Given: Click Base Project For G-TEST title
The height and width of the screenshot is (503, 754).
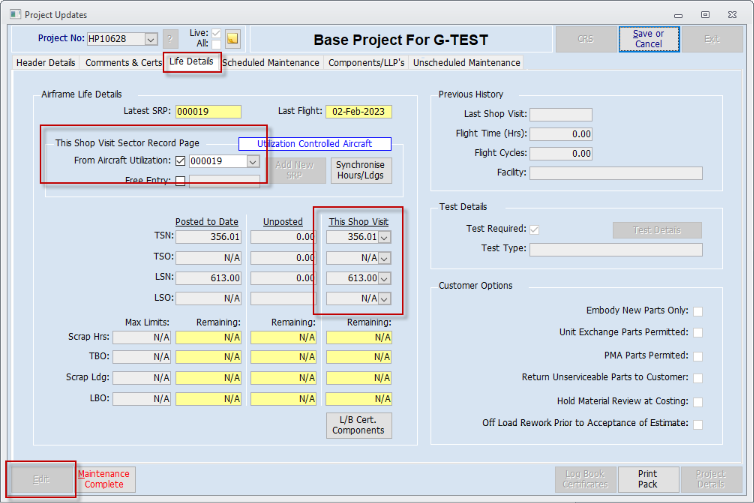Looking at the screenshot, I should (401, 40).
